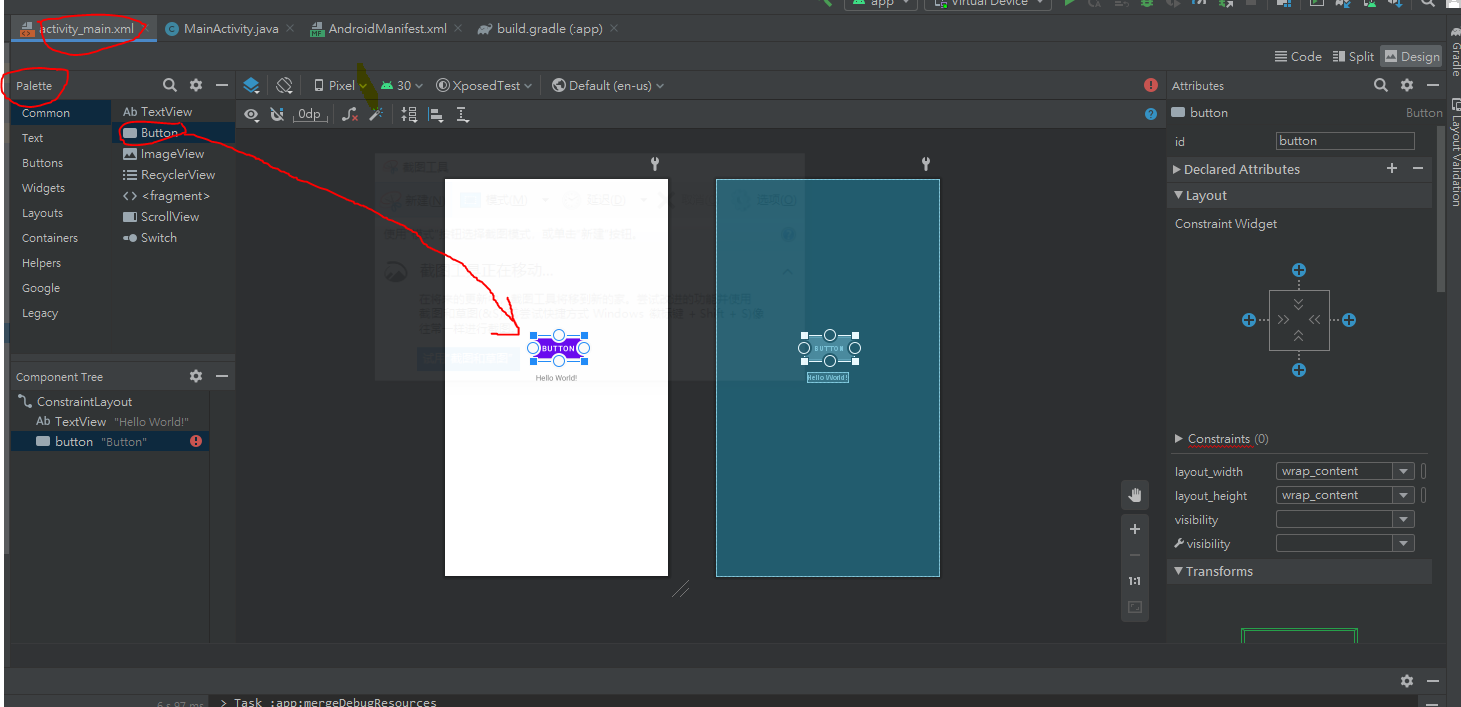Select the infer constraints magic wand icon
1461x707 pixels.
[x=375, y=114]
